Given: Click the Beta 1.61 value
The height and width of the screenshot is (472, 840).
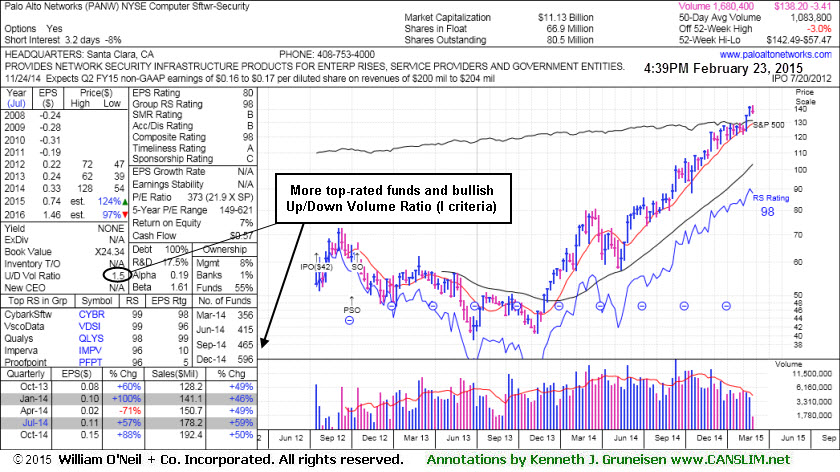Looking at the screenshot, I should coord(179,288).
